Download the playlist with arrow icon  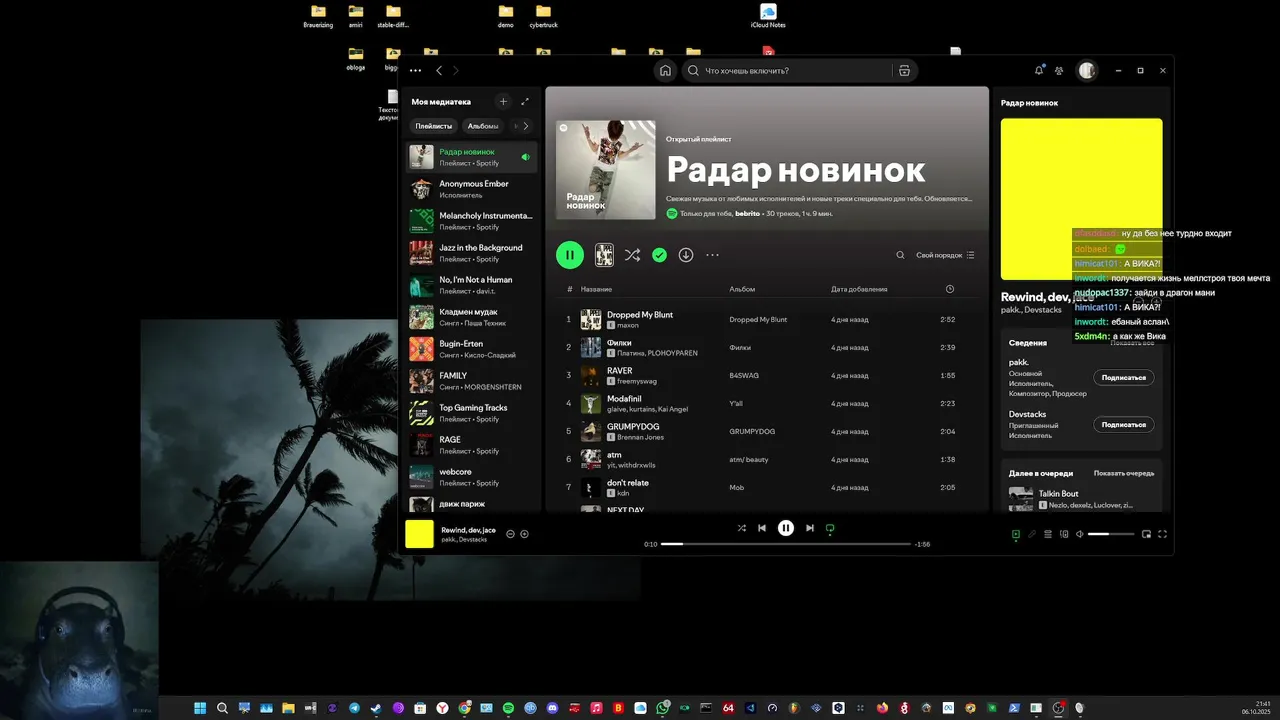686,255
